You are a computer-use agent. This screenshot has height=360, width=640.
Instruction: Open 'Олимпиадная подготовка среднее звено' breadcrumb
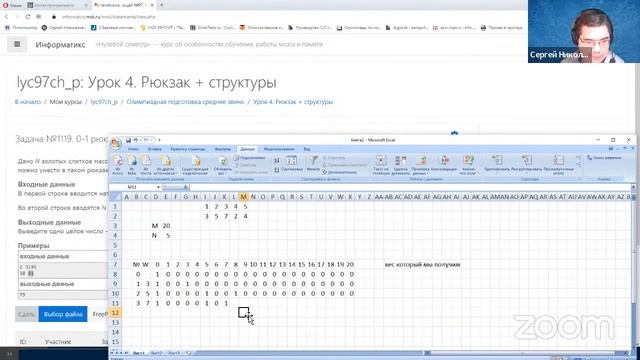pos(185,102)
